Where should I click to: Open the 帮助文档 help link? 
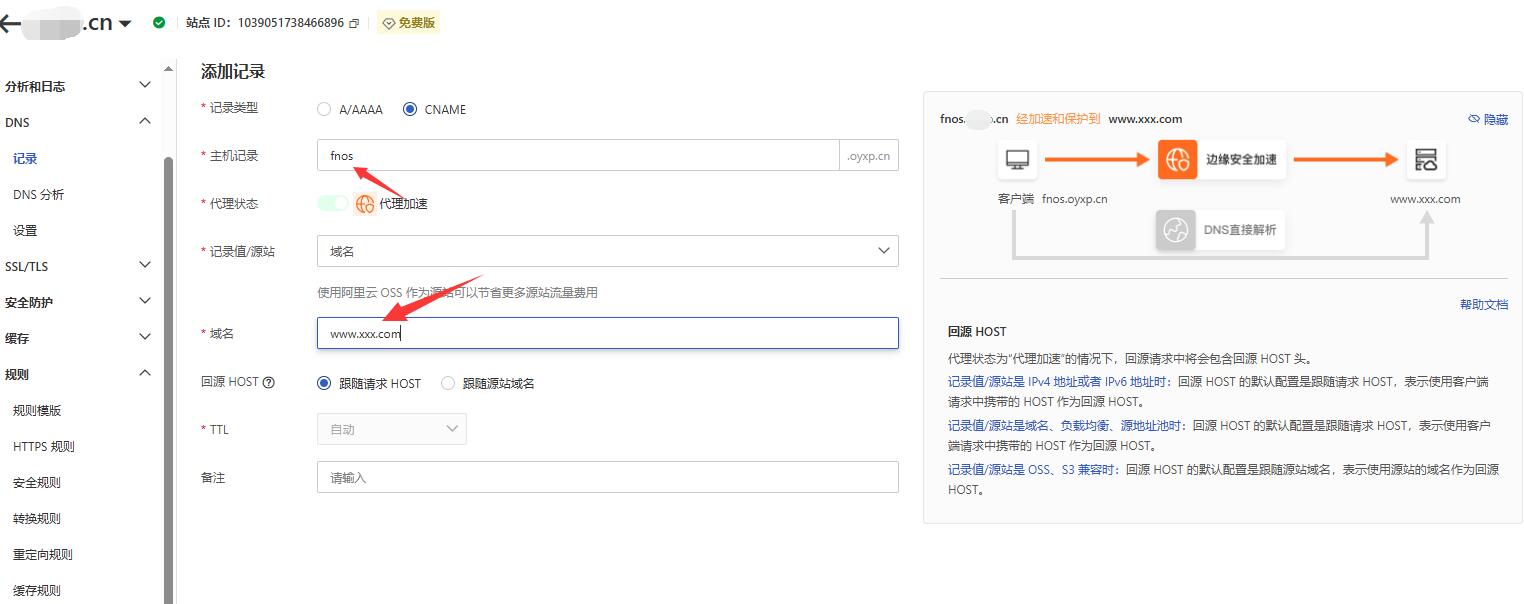point(1485,304)
